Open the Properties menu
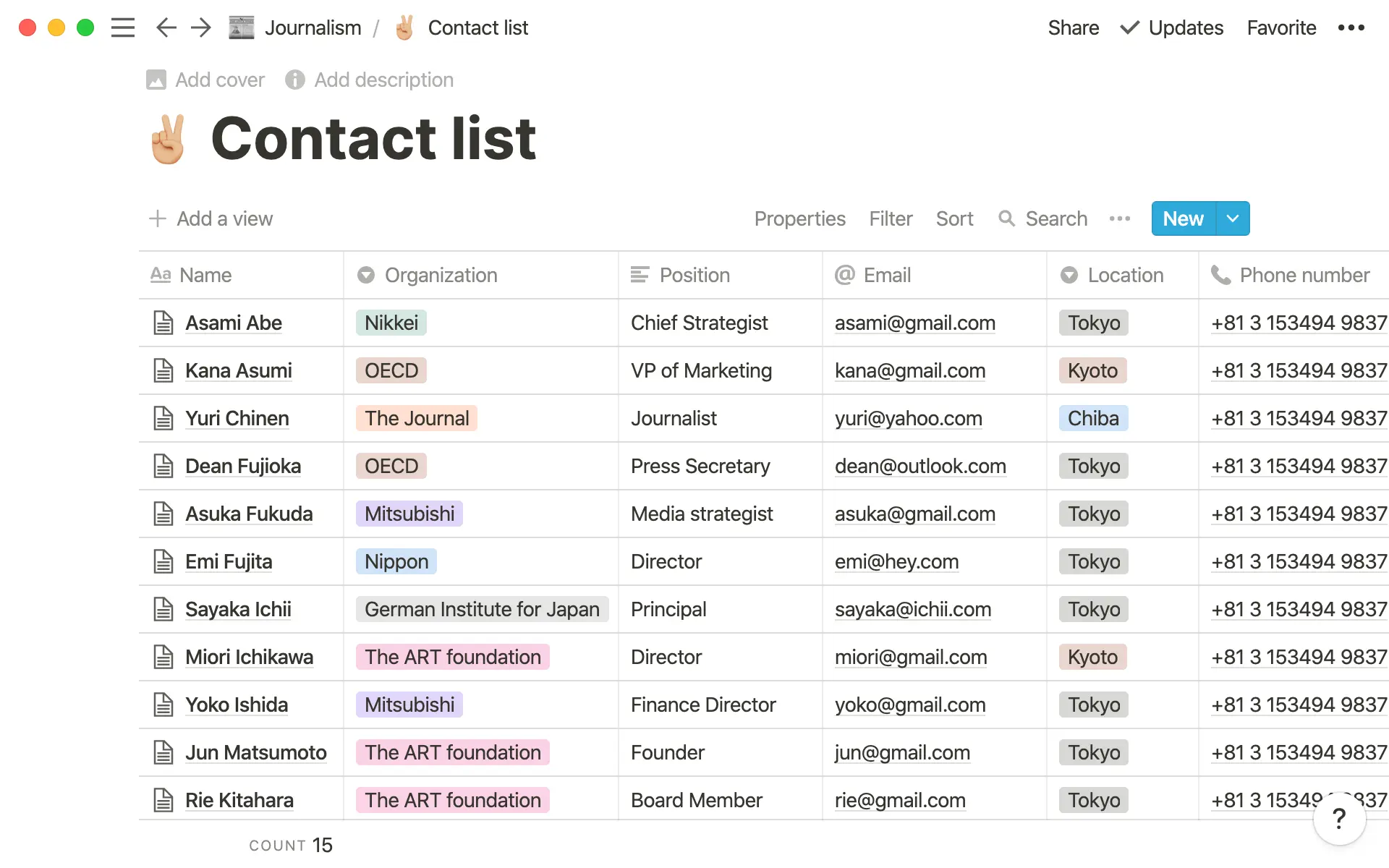 tap(799, 218)
